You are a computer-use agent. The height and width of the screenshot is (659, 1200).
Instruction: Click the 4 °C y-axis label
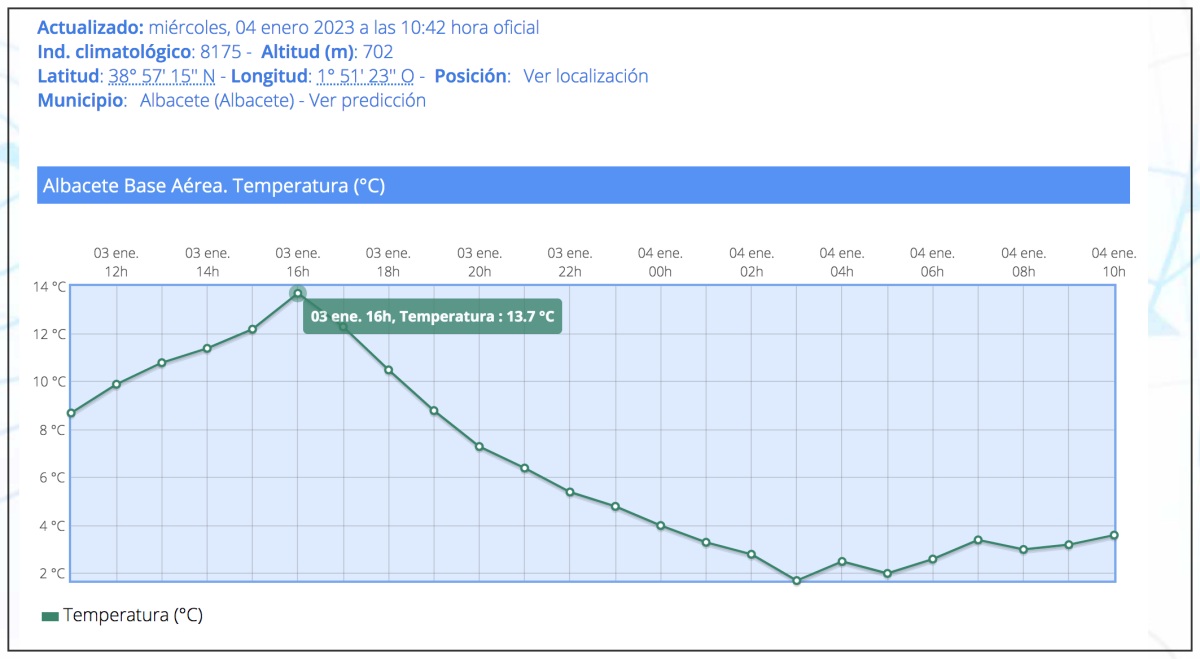[54, 526]
